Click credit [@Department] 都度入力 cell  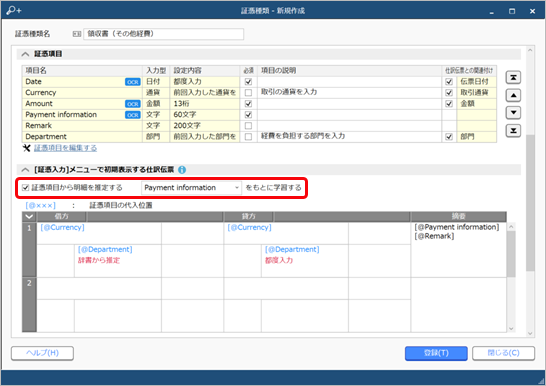tap(305, 261)
